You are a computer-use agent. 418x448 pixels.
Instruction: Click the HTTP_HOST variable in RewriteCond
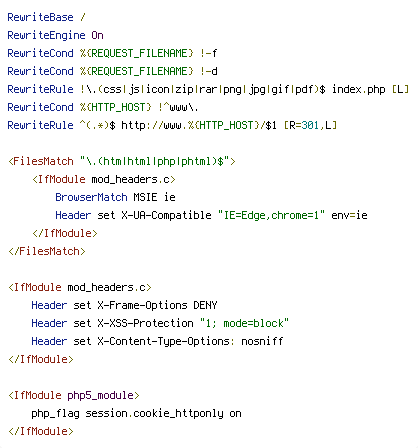[116, 107]
